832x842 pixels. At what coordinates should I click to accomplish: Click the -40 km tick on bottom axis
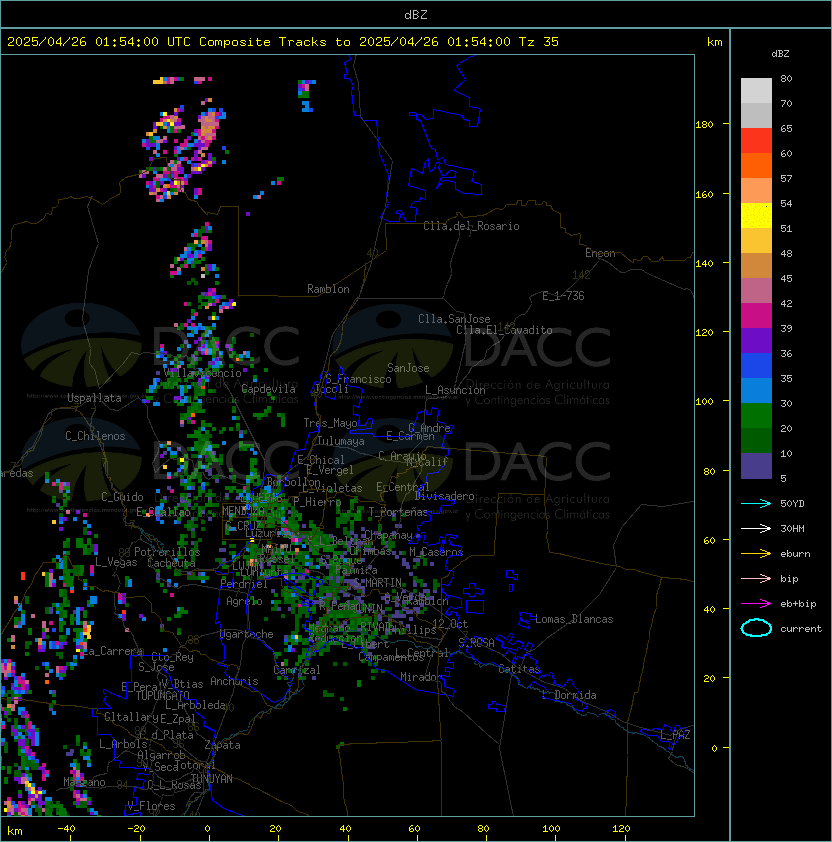pyautogui.click(x=66, y=829)
